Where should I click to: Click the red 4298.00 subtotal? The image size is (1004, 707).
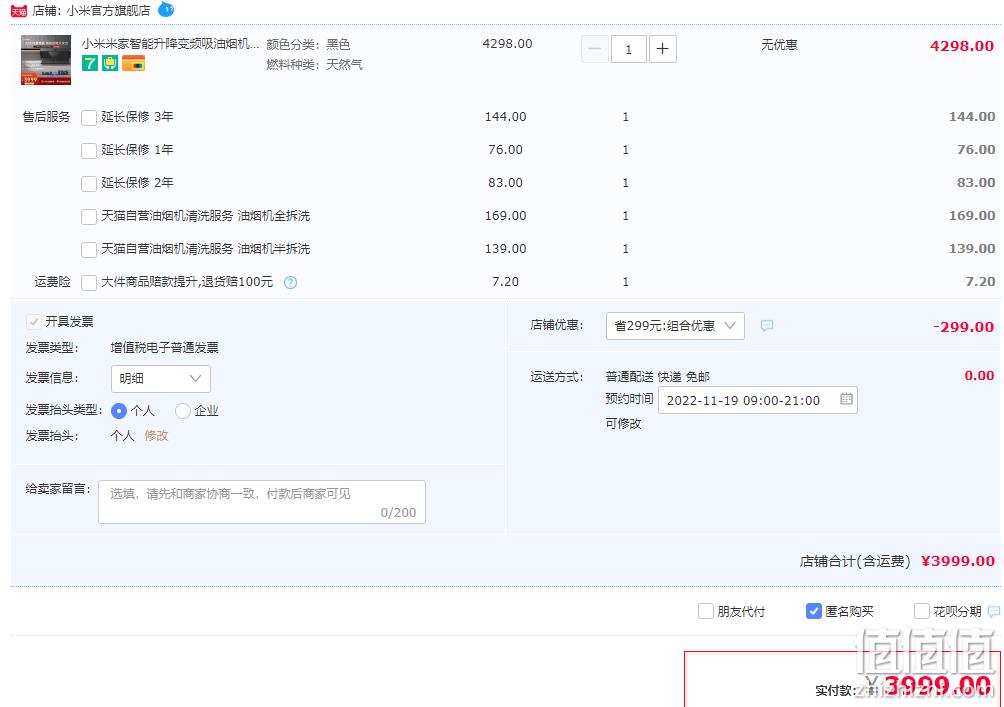(962, 46)
